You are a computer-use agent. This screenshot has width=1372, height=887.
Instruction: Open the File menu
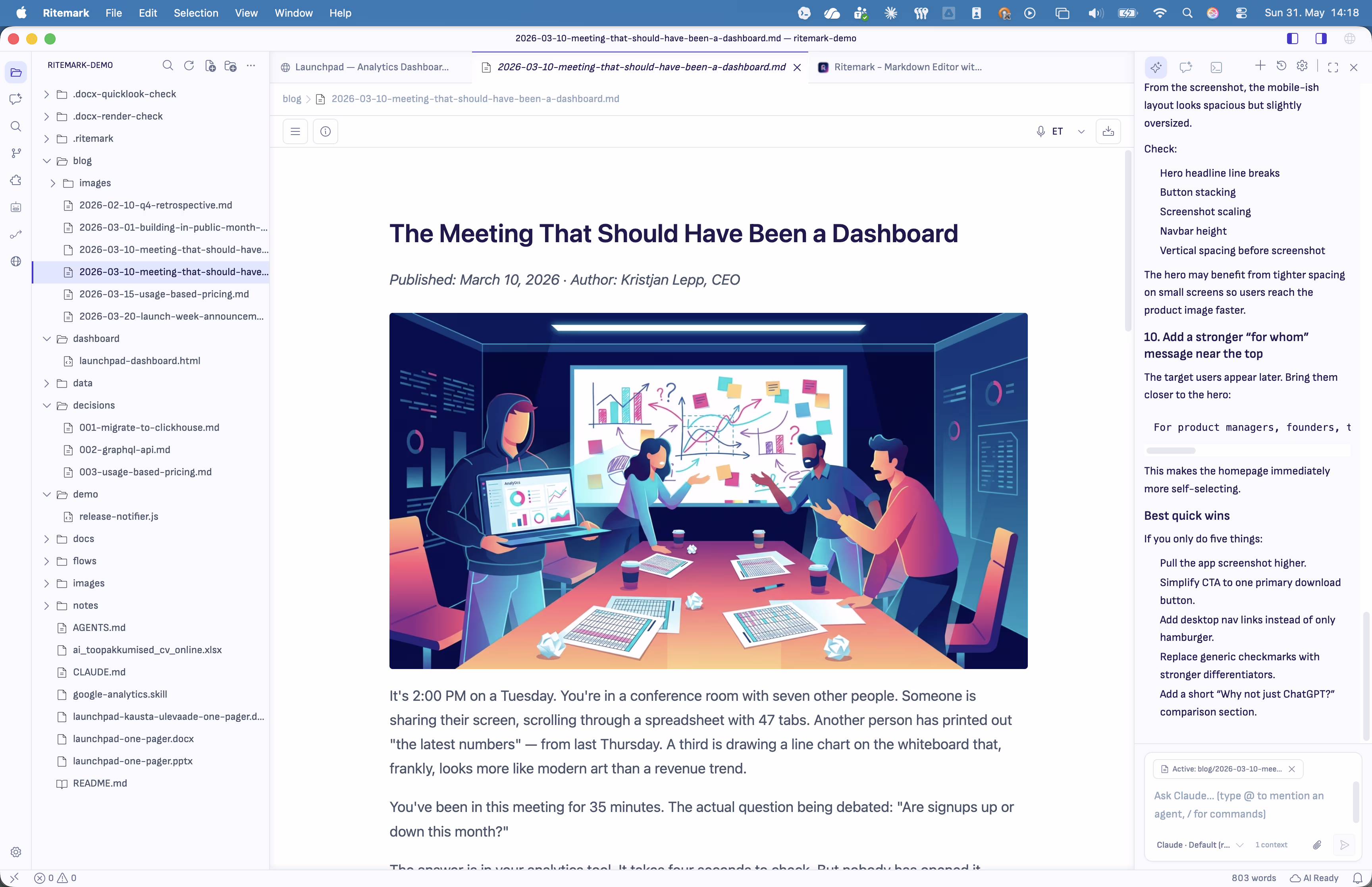click(x=114, y=13)
